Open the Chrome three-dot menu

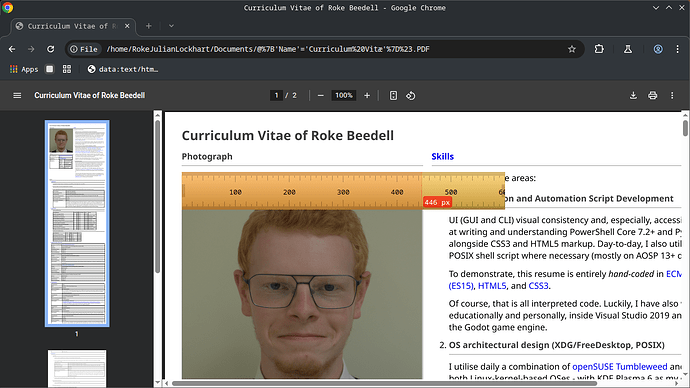[678, 49]
